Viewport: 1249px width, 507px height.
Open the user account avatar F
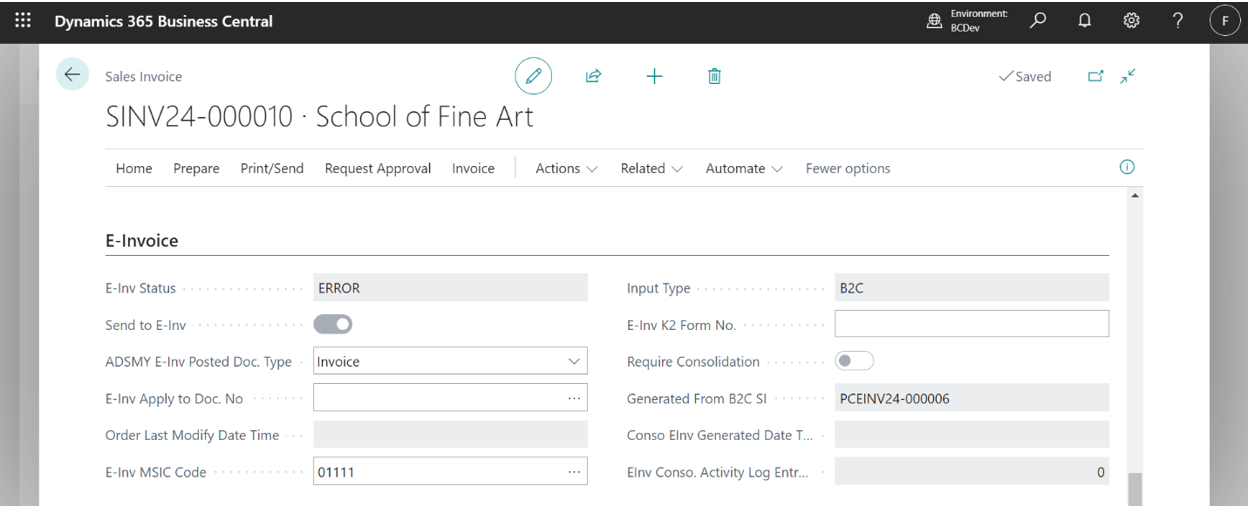click(x=1225, y=21)
